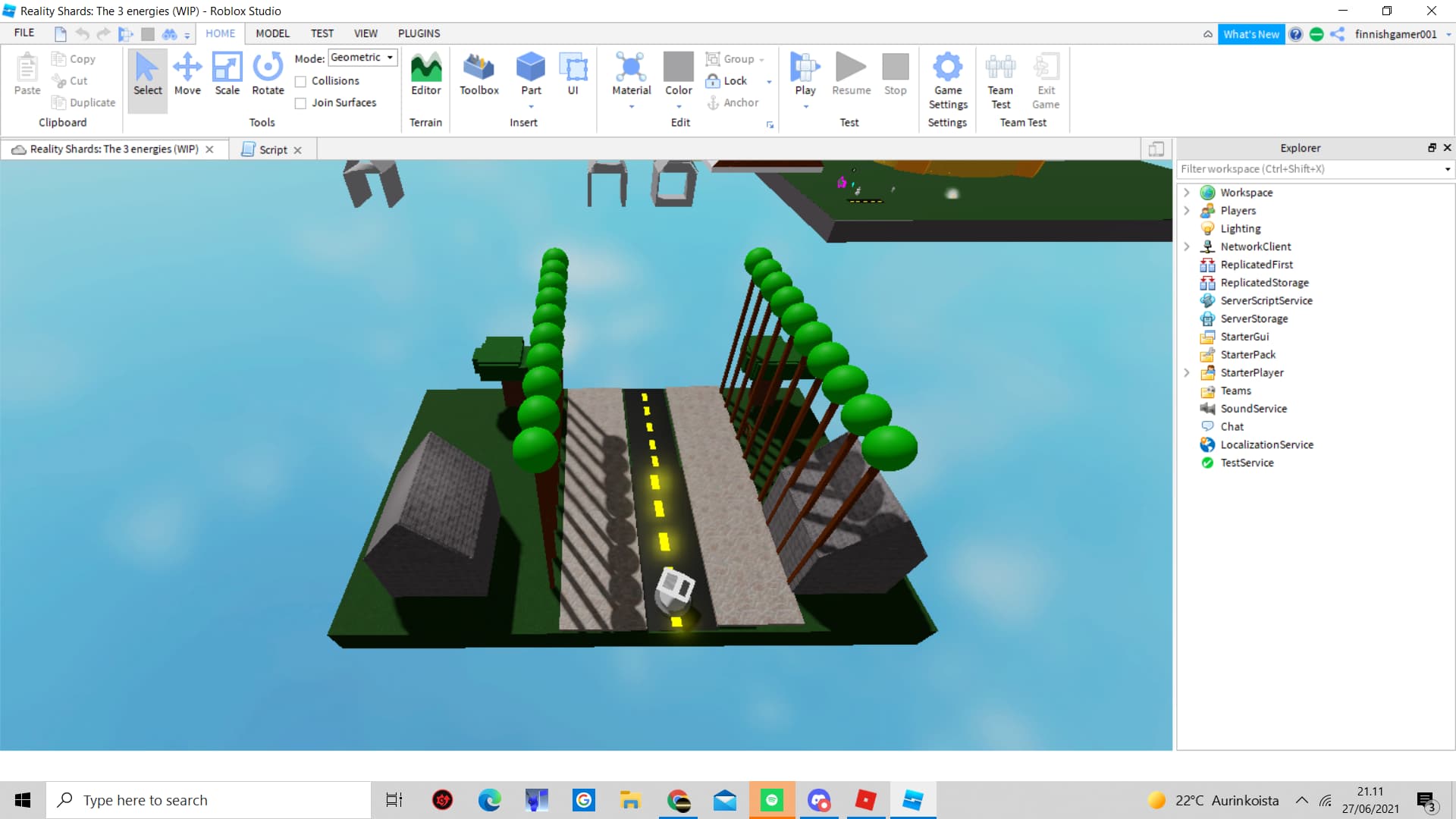Switch to the MODEL ribbon tab
The width and height of the screenshot is (1456, 819).
coord(272,33)
